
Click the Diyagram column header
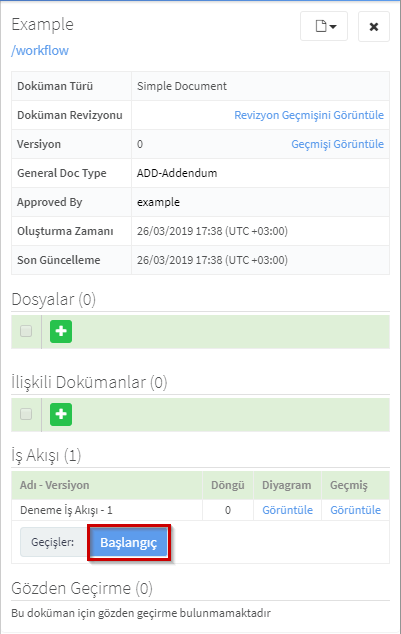287,485
